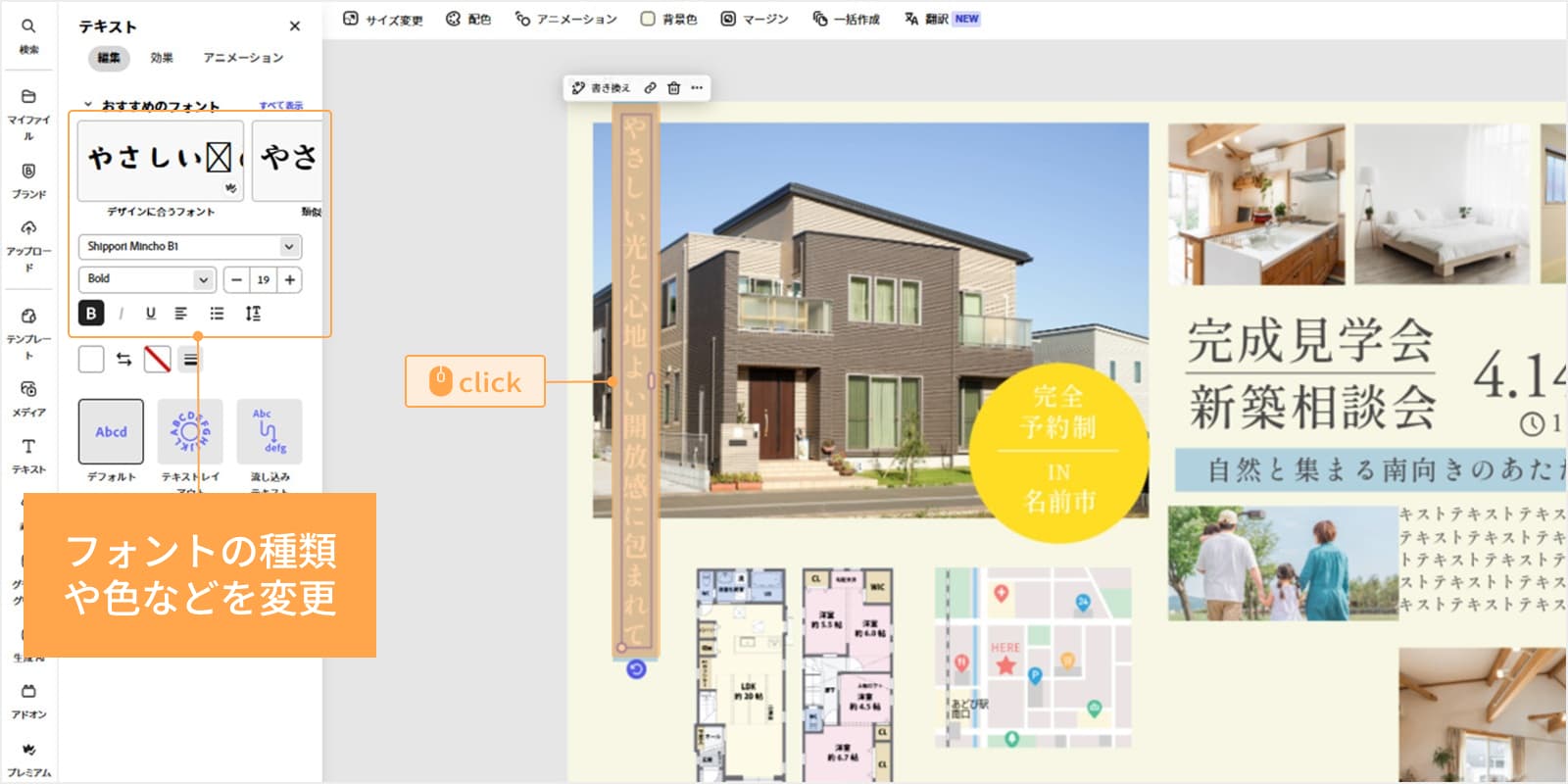Open サイズ変更 resize in top toolbar
1568x784 pixels.
383,19
